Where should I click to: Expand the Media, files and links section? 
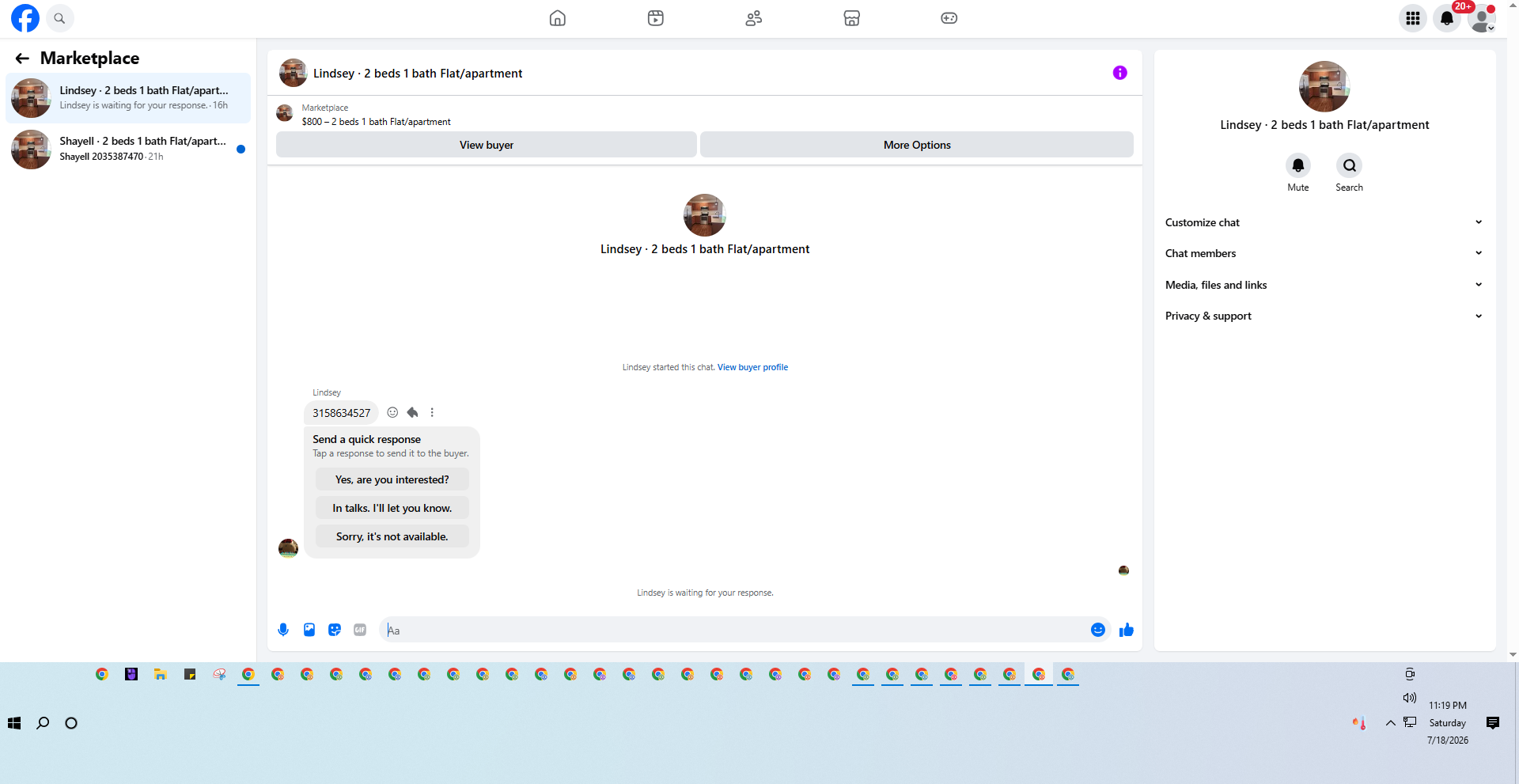tap(1324, 285)
